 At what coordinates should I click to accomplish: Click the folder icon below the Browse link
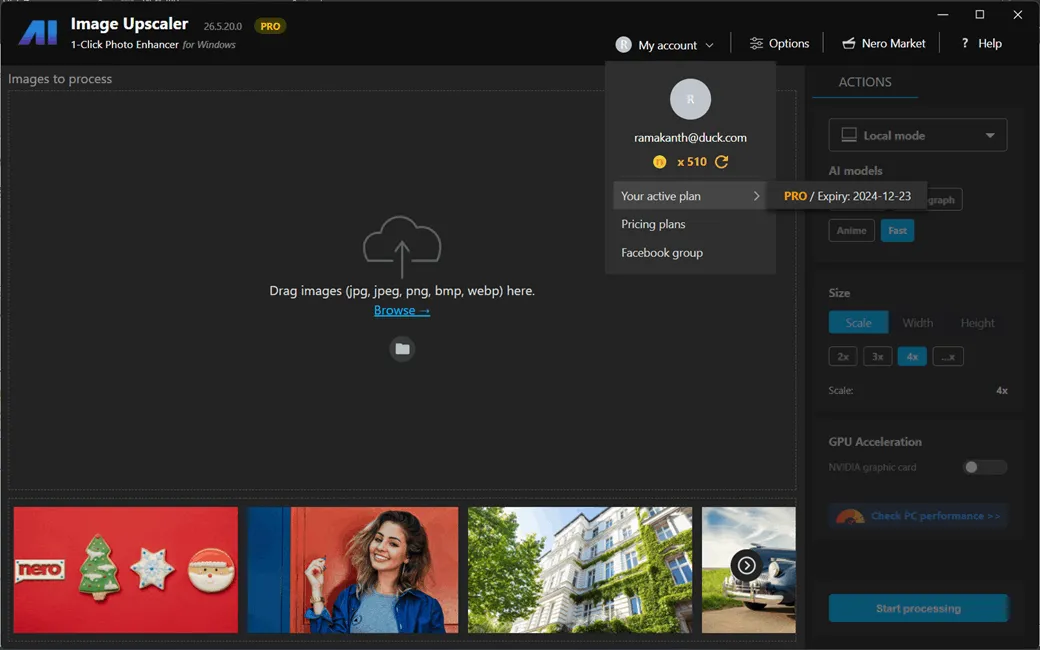402,349
